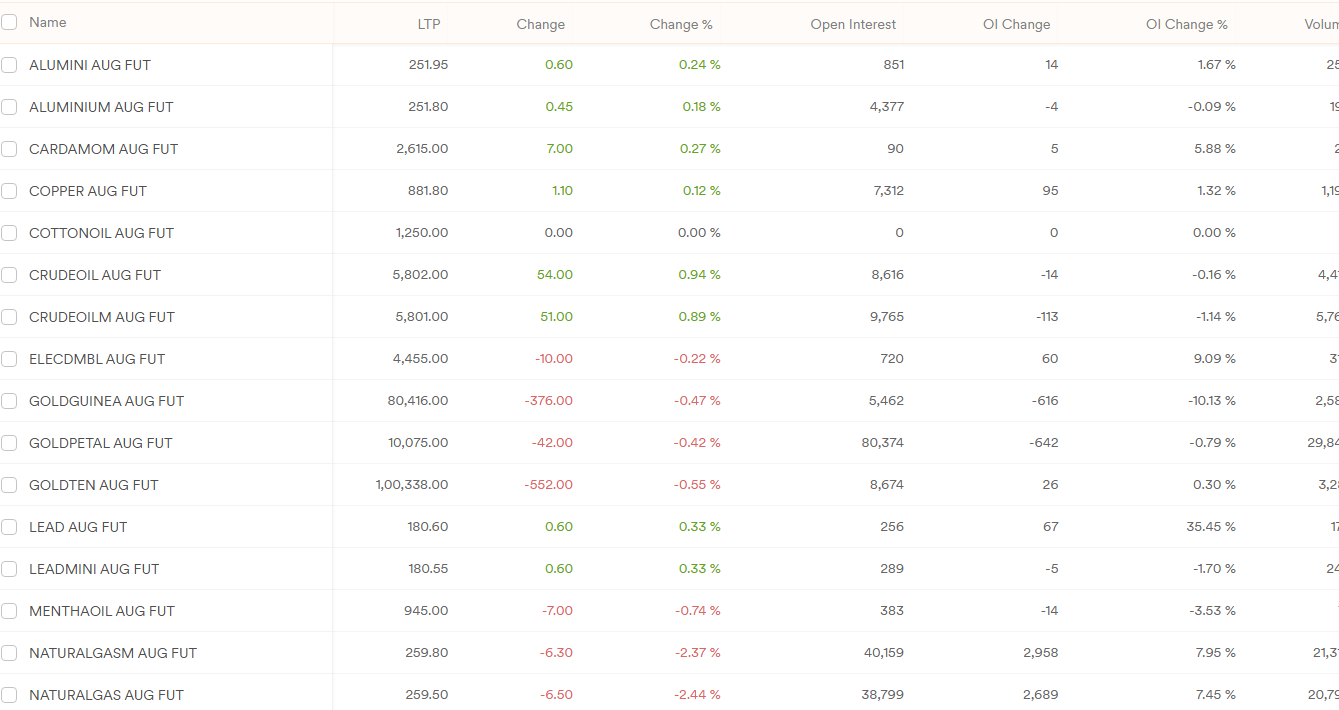Select the COPPER AUG FUT checkbox
Screen dimensions: 1339x710
9,191
